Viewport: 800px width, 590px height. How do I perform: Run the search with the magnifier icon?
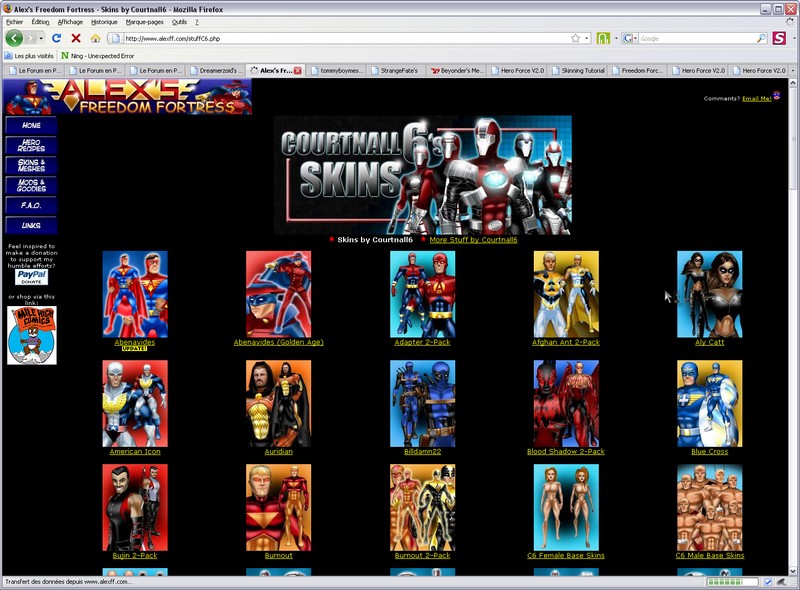[761, 38]
